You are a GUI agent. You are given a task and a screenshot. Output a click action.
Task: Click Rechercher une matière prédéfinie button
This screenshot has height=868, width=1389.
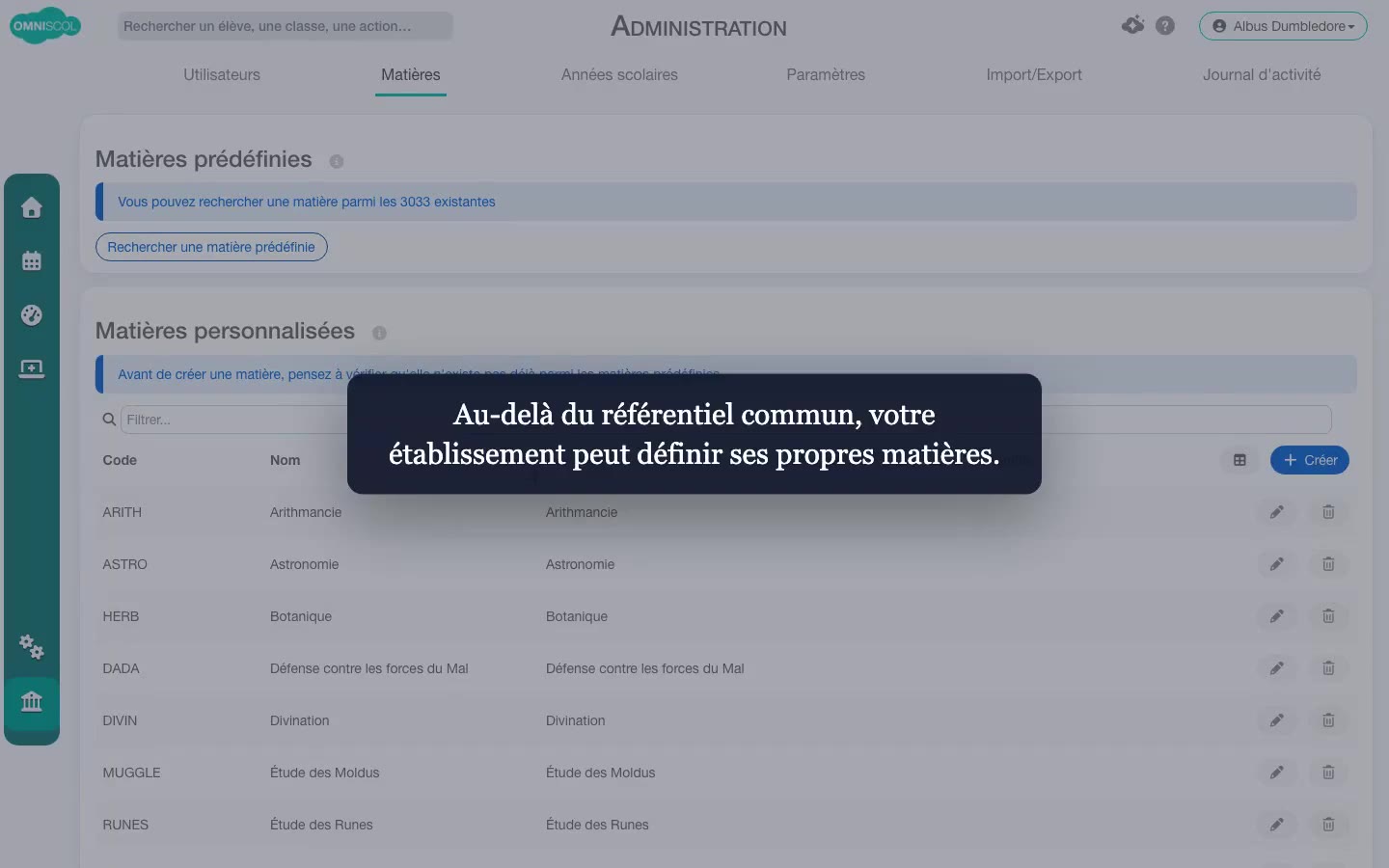click(x=211, y=247)
